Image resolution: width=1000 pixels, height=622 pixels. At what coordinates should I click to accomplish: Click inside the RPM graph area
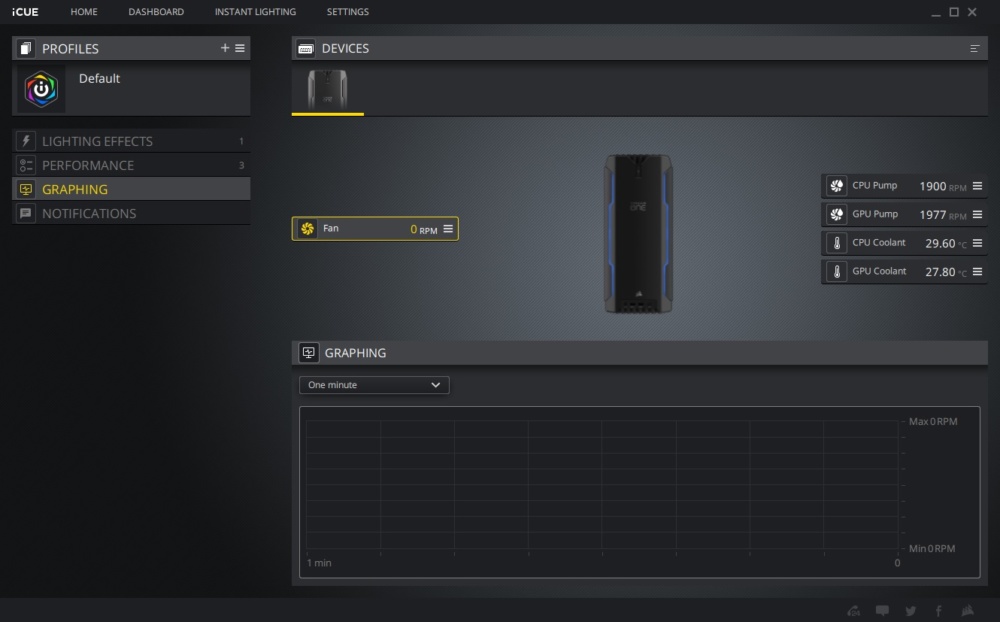[602, 485]
